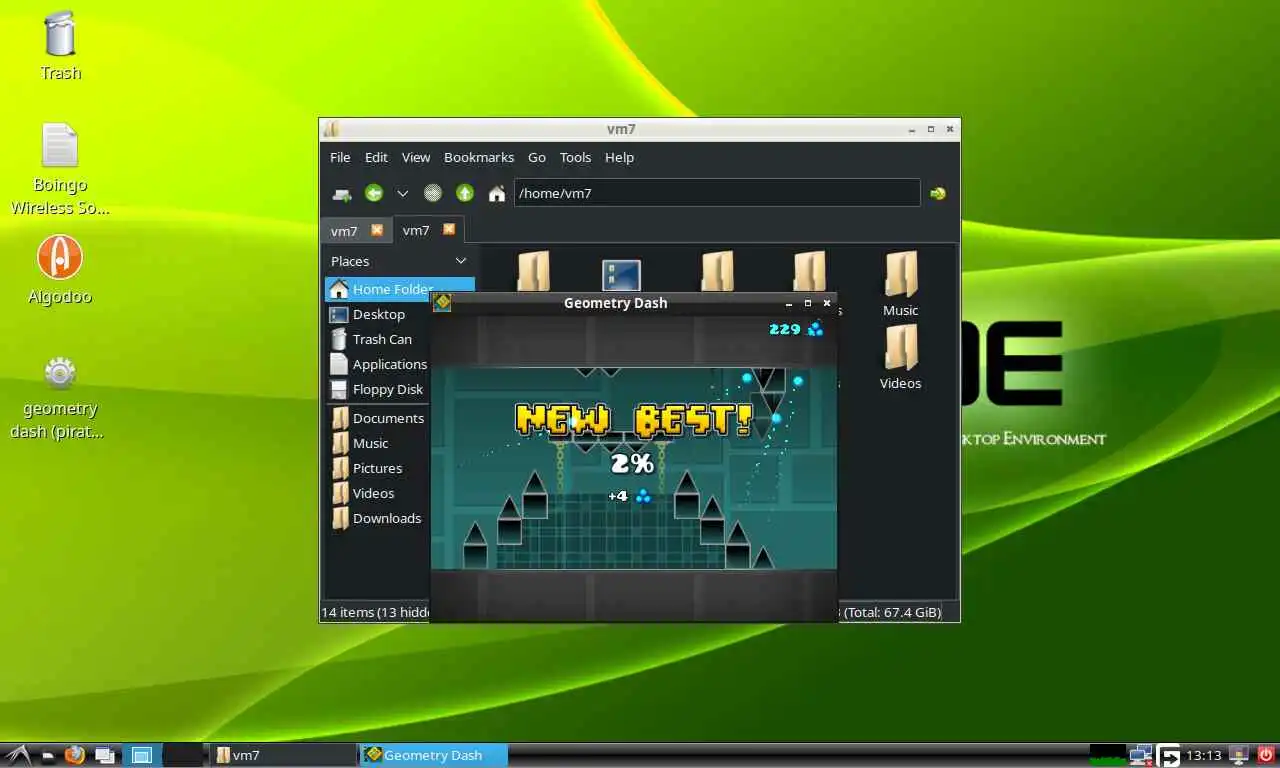Open the View menu
The height and width of the screenshot is (768, 1280).
(x=416, y=157)
